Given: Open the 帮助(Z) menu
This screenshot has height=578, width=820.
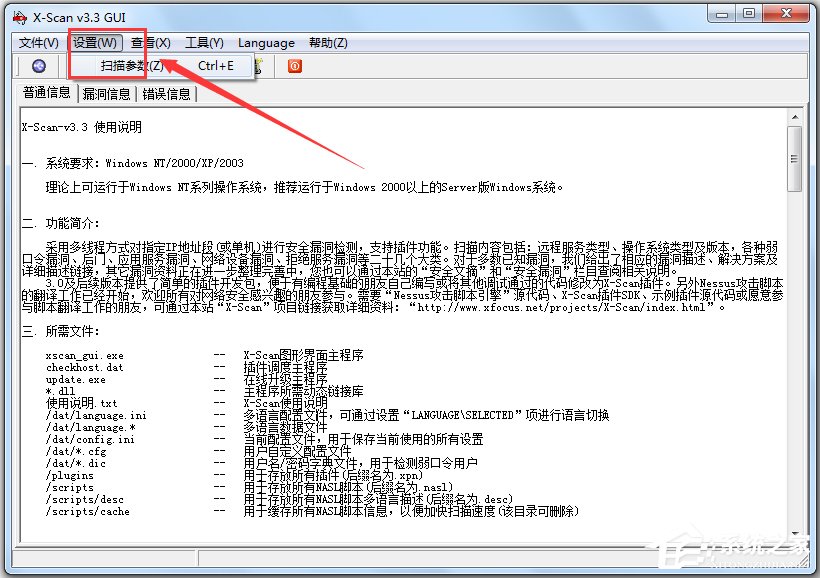Looking at the screenshot, I should point(331,42).
